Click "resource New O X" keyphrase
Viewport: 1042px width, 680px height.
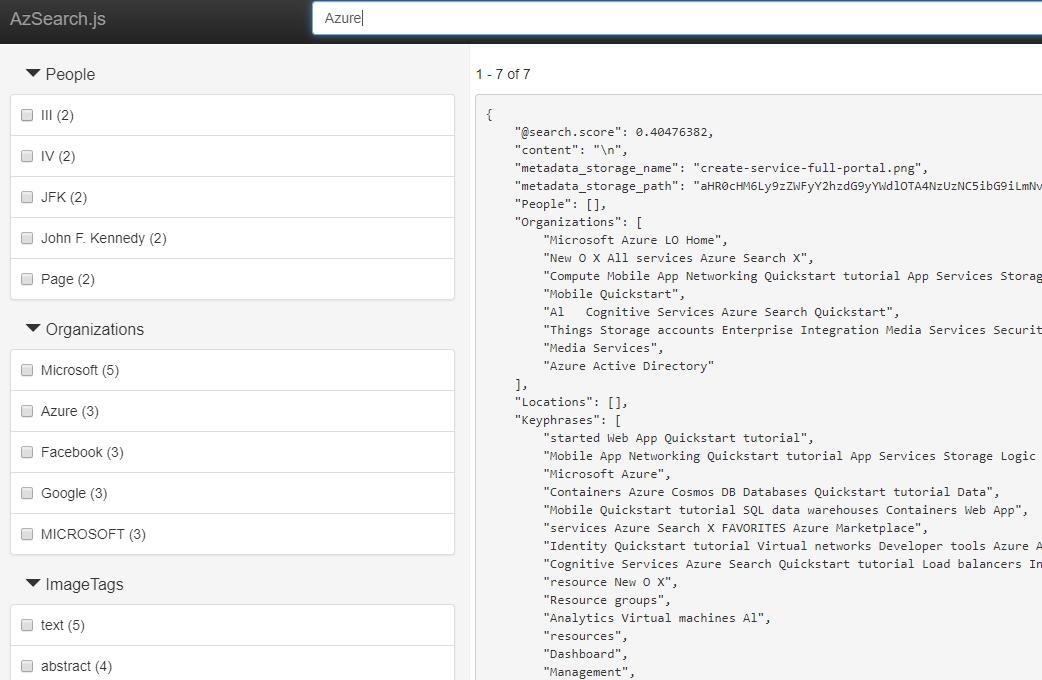coord(610,582)
